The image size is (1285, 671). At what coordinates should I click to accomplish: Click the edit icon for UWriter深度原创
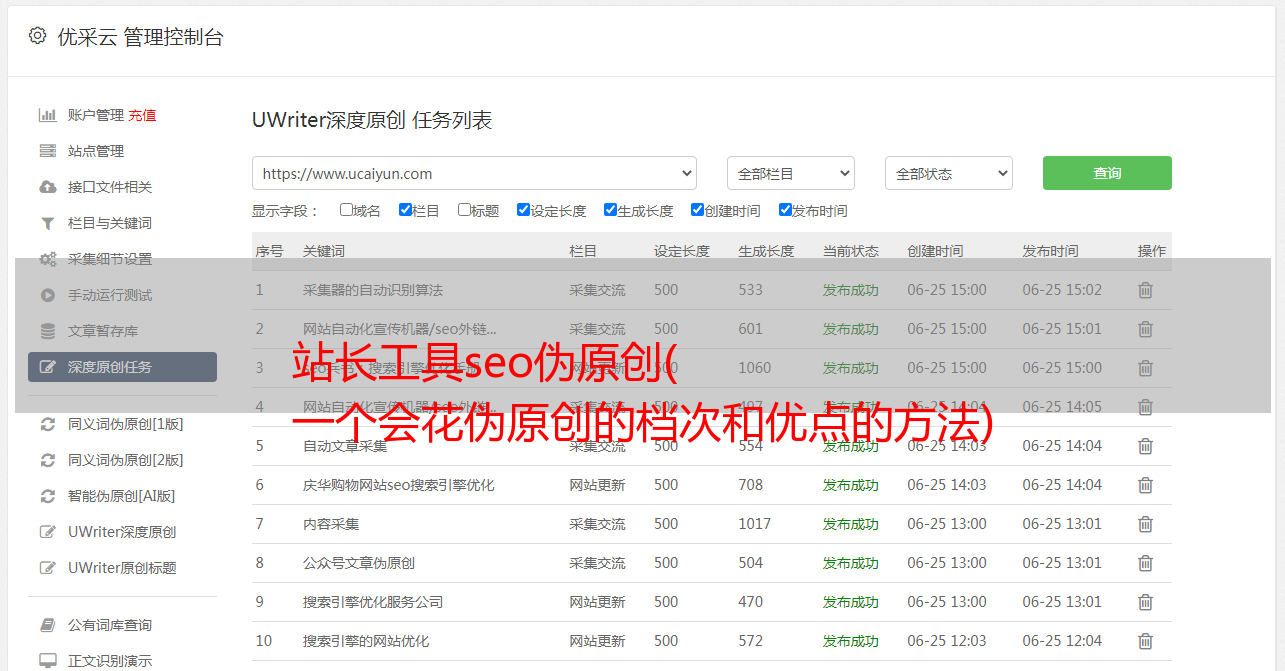47,532
